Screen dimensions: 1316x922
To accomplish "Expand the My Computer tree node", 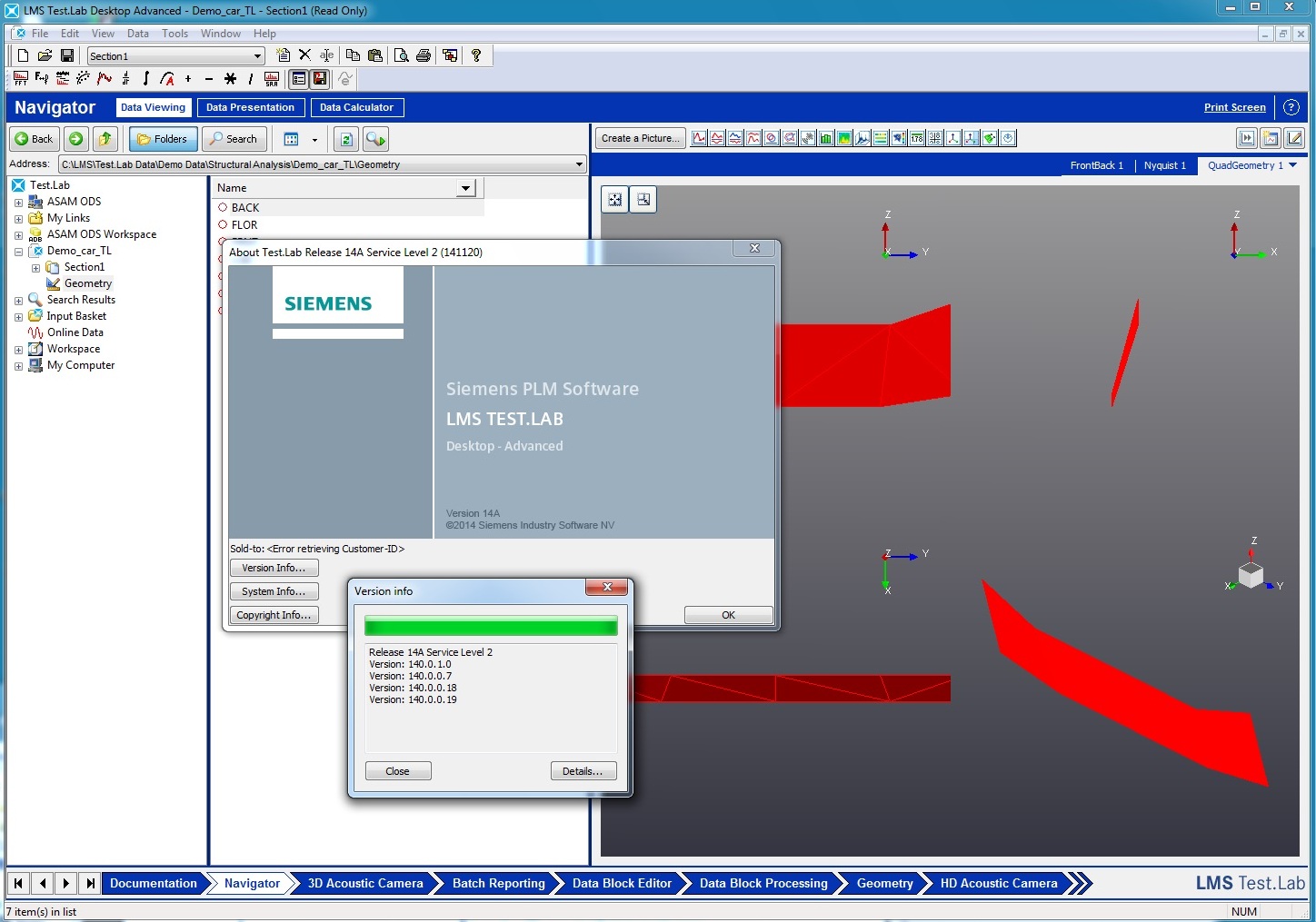I will click(18, 366).
